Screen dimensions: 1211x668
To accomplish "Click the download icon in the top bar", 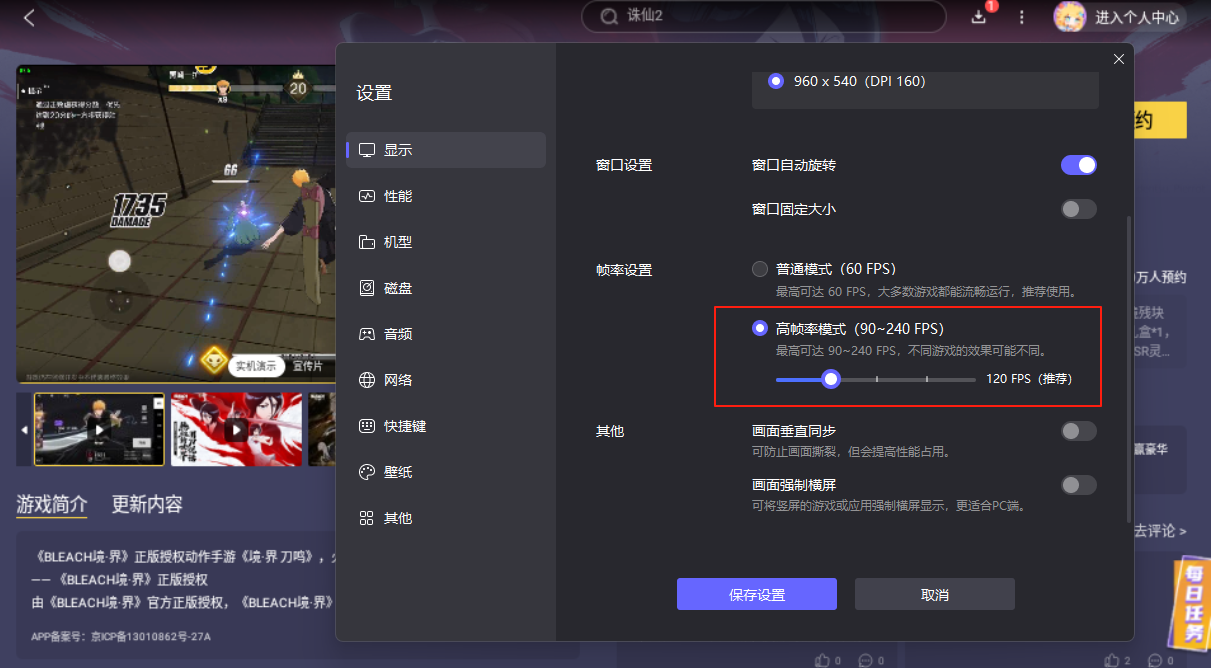I will (978, 17).
